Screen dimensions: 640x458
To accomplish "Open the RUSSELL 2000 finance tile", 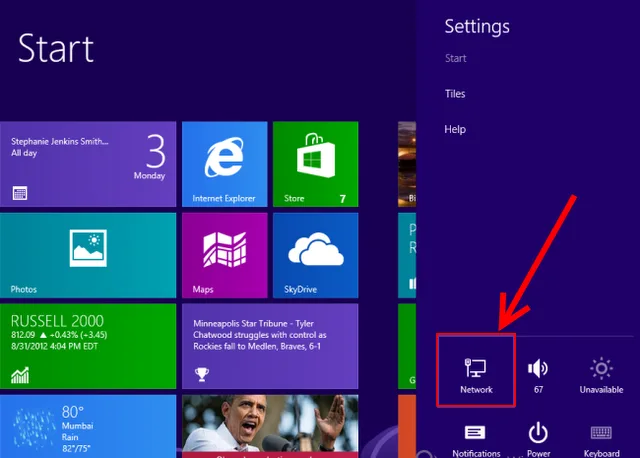I will click(x=88, y=346).
